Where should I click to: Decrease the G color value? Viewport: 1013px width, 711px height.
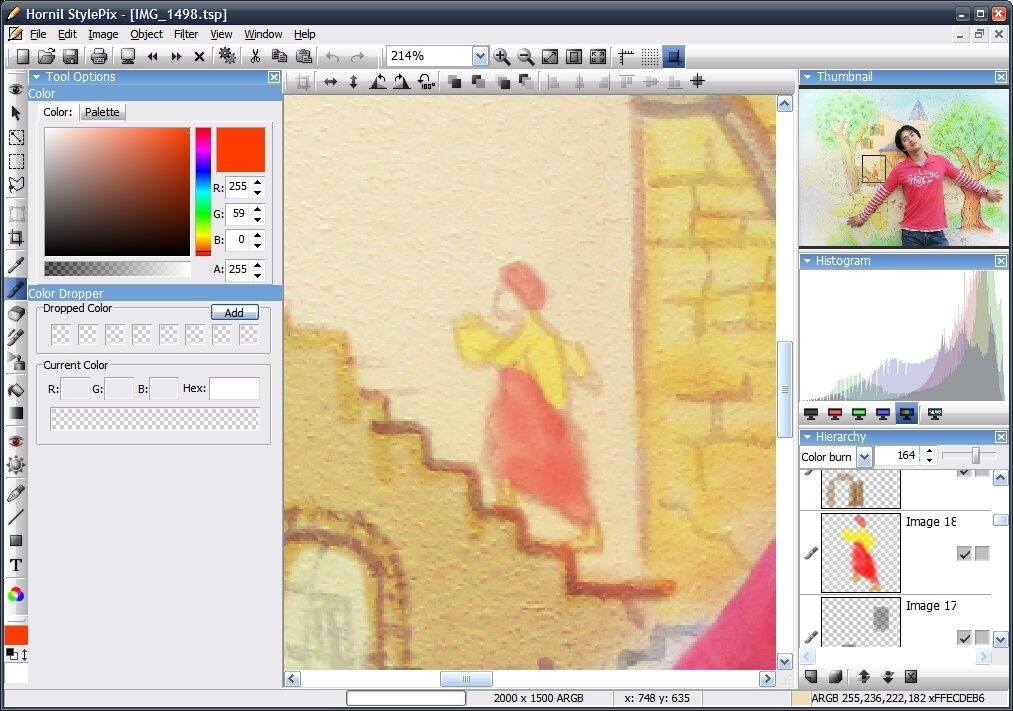click(258, 219)
